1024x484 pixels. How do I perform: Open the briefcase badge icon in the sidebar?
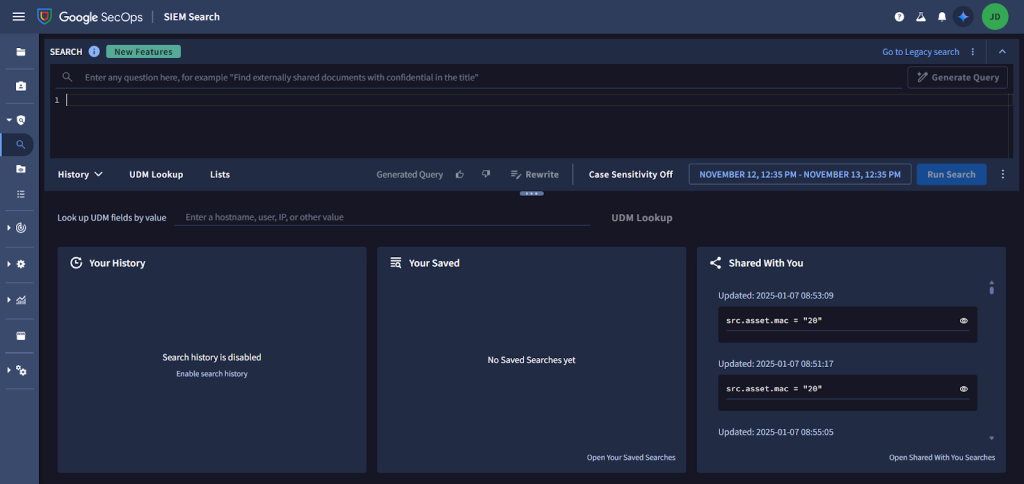[x=21, y=86]
